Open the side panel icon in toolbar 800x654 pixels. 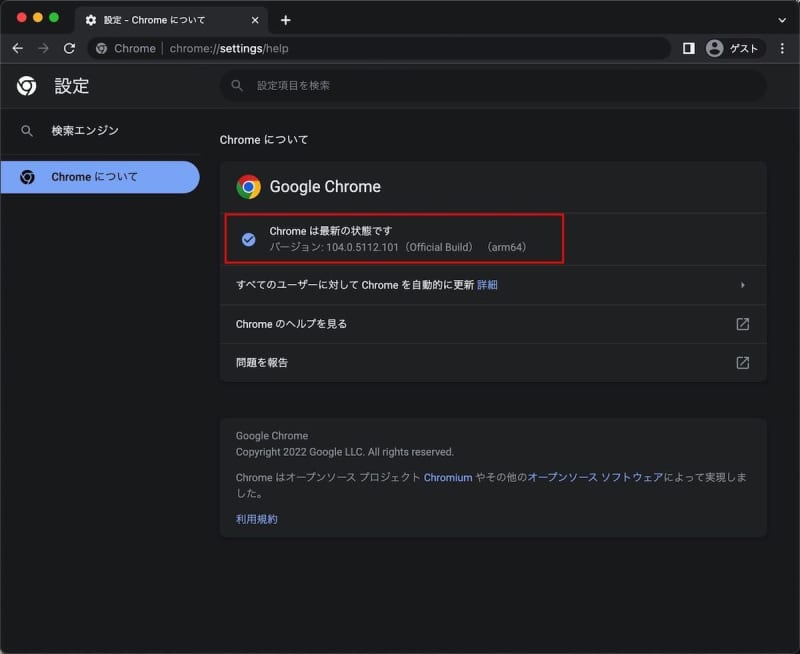coord(688,48)
